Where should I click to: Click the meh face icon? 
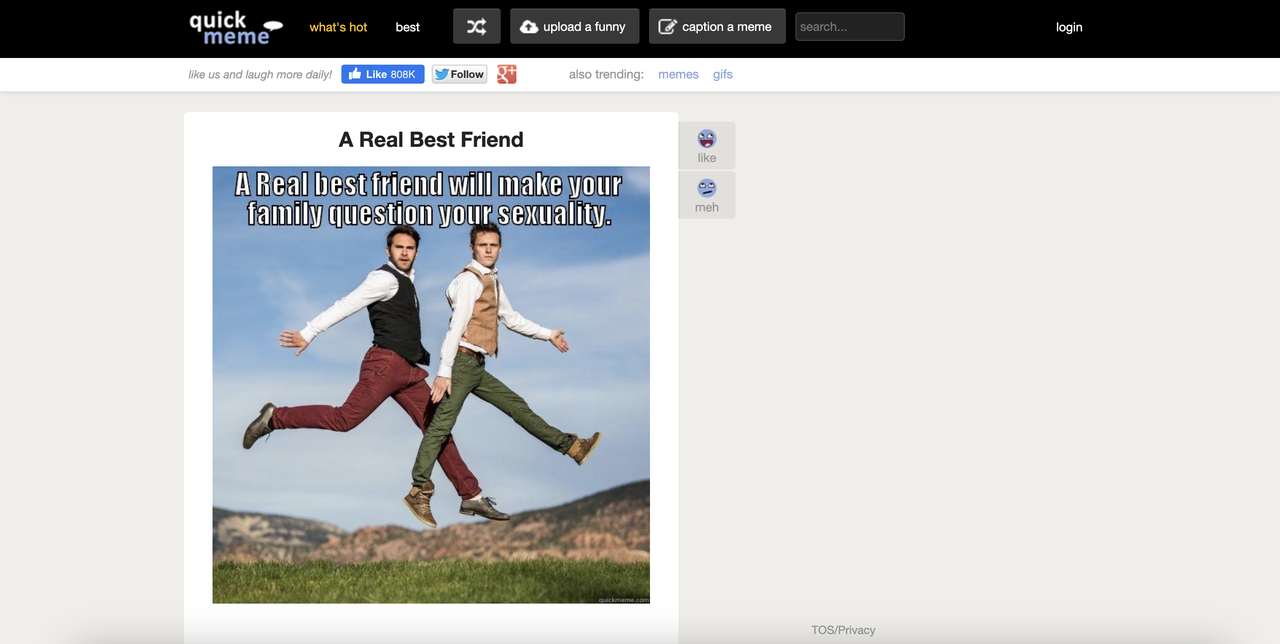[707, 188]
